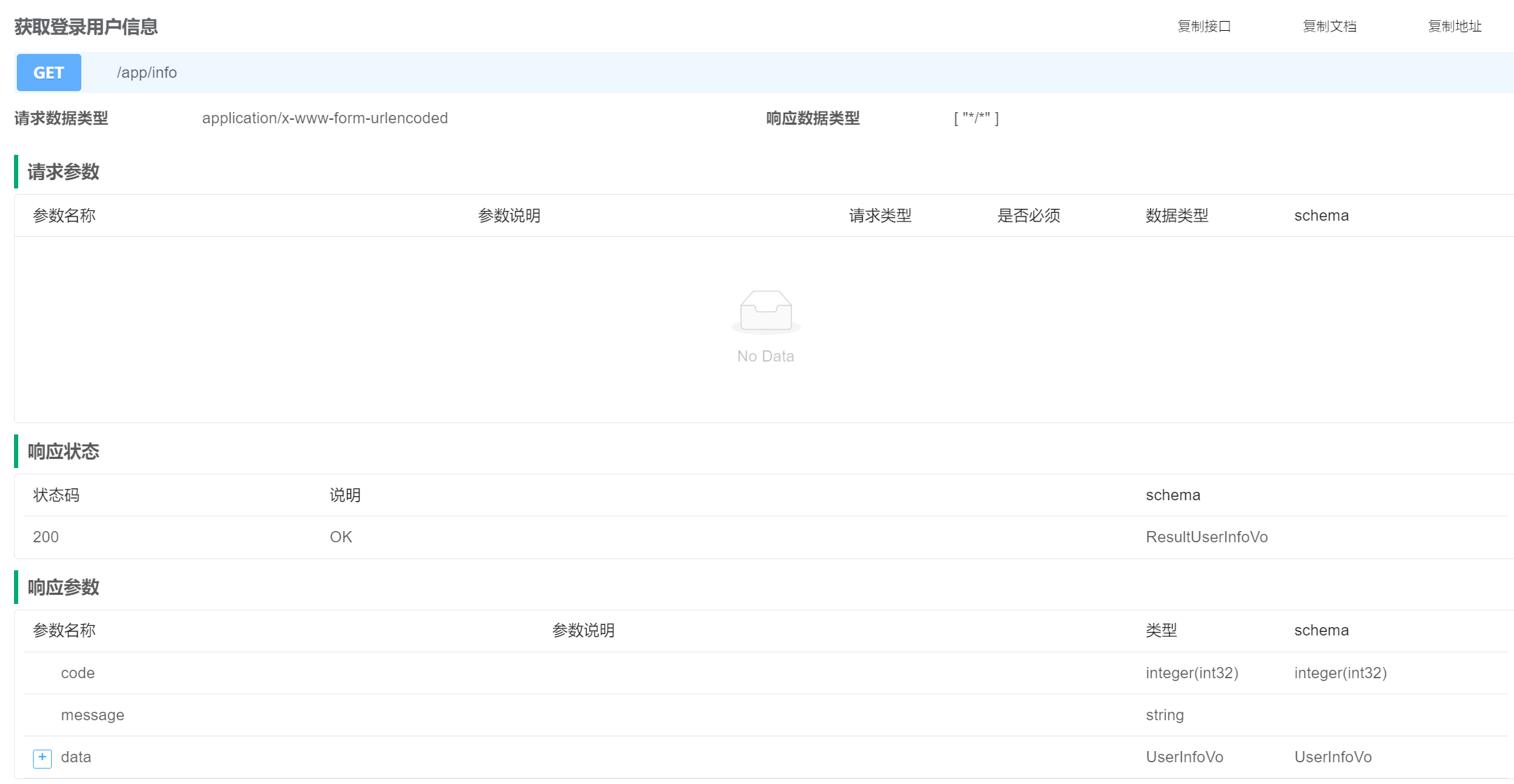This screenshot has width=1514, height=784.
Task: Click the [ "*/*" ] response type value
Action: 976,118
